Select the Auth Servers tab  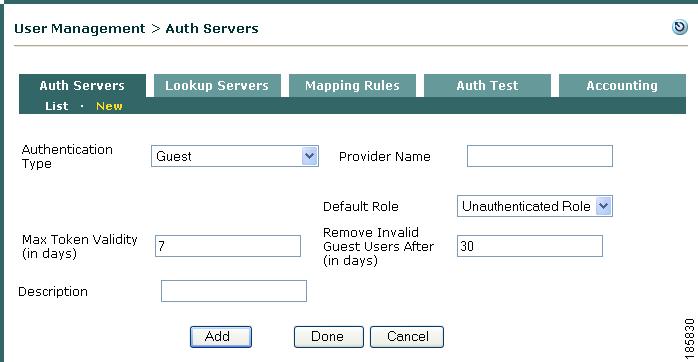(82, 85)
